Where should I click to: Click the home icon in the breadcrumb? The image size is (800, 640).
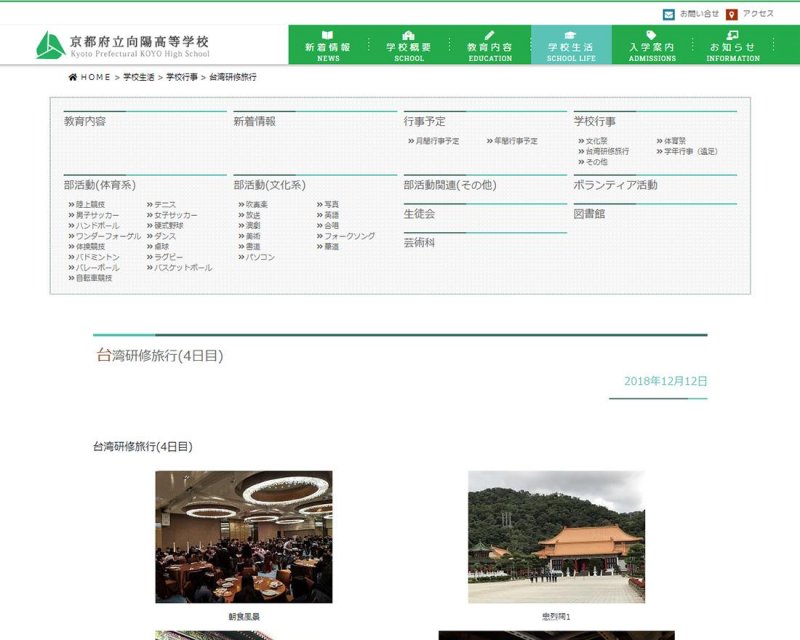73,77
